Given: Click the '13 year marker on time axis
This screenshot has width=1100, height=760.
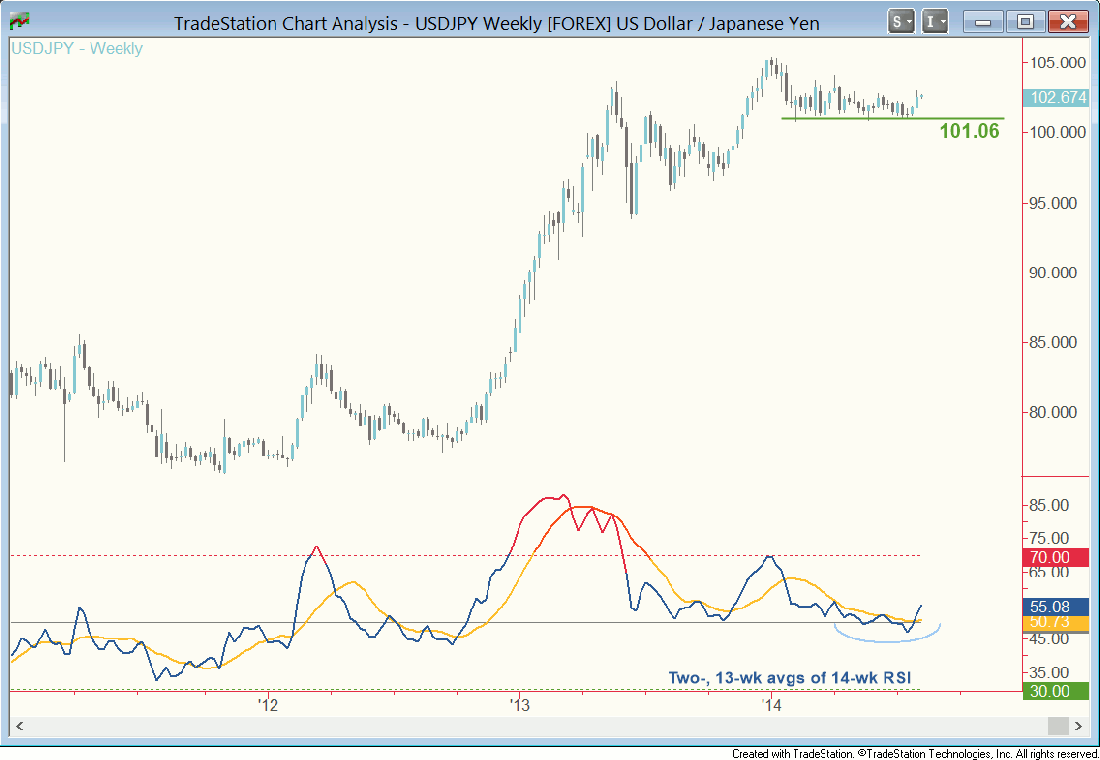Looking at the screenshot, I should (519, 706).
